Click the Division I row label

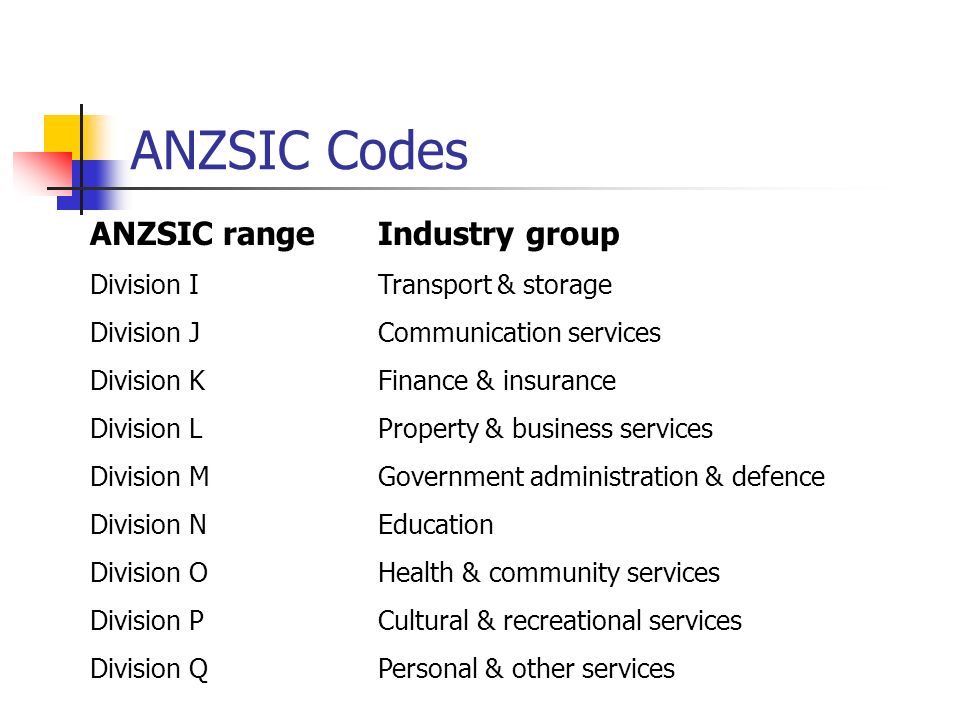pyautogui.click(x=144, y=285)
